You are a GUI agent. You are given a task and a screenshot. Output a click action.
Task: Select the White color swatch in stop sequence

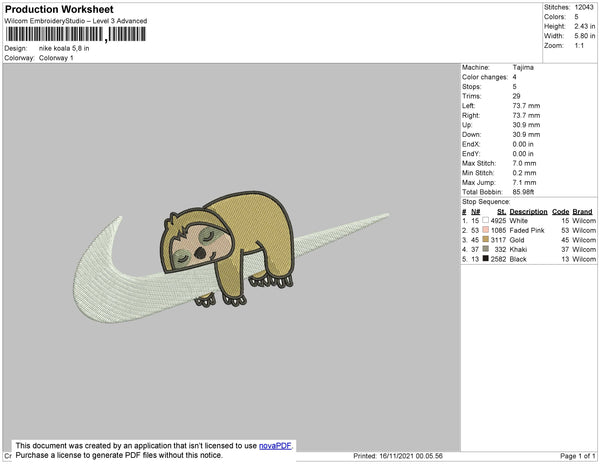(x=486, y=220)
